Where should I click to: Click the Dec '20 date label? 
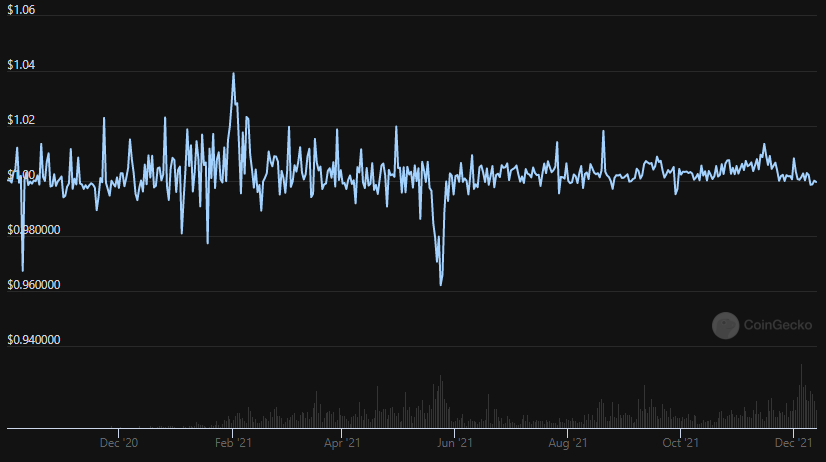(119, 443)
